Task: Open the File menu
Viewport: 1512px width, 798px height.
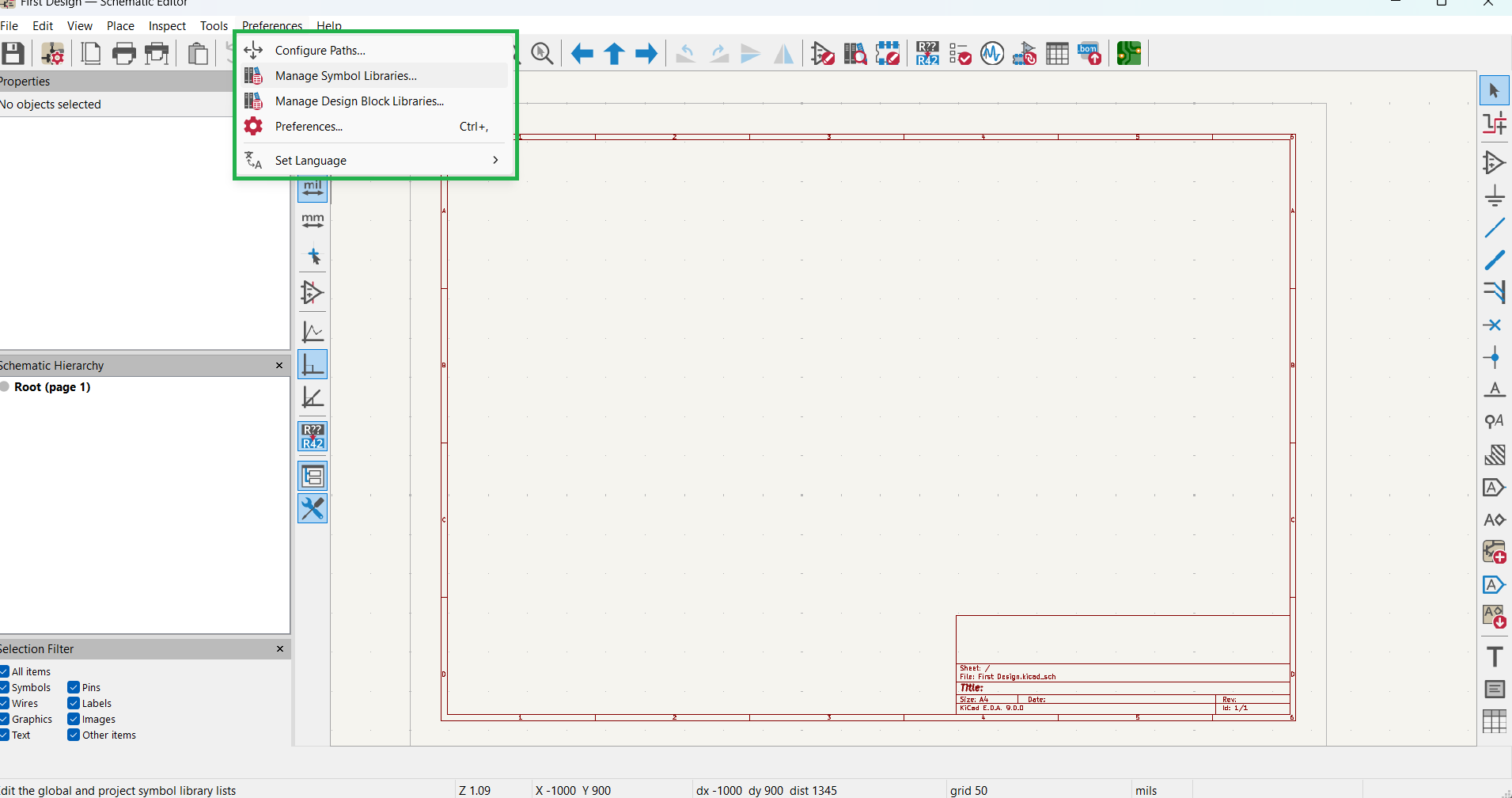Action: point(9,25)
